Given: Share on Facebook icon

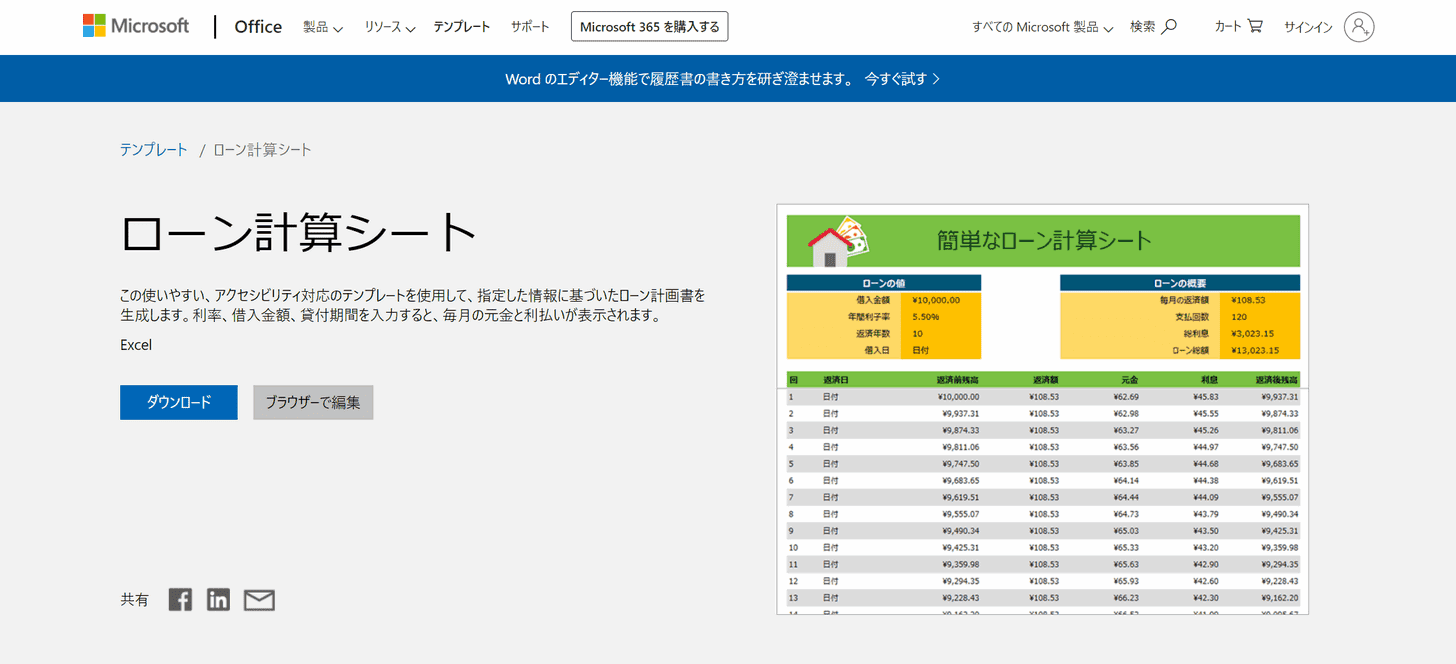Looking at the screenshot, I should pos(180,600).
